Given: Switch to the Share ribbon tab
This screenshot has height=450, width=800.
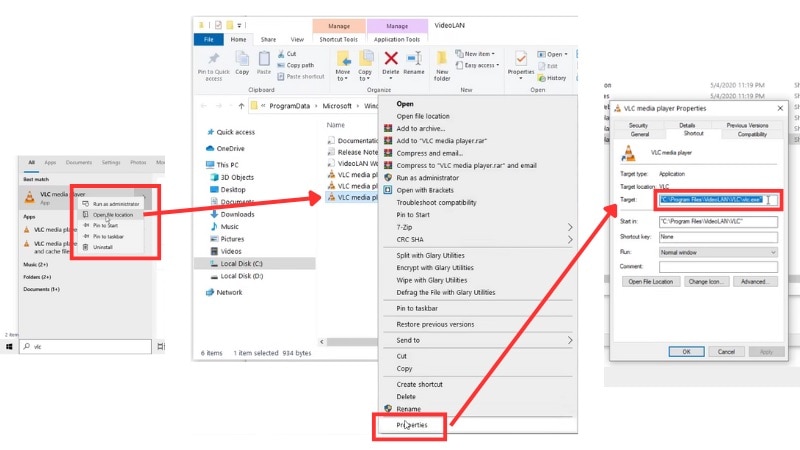Looking at the screenshot, I should coord(268,39).
